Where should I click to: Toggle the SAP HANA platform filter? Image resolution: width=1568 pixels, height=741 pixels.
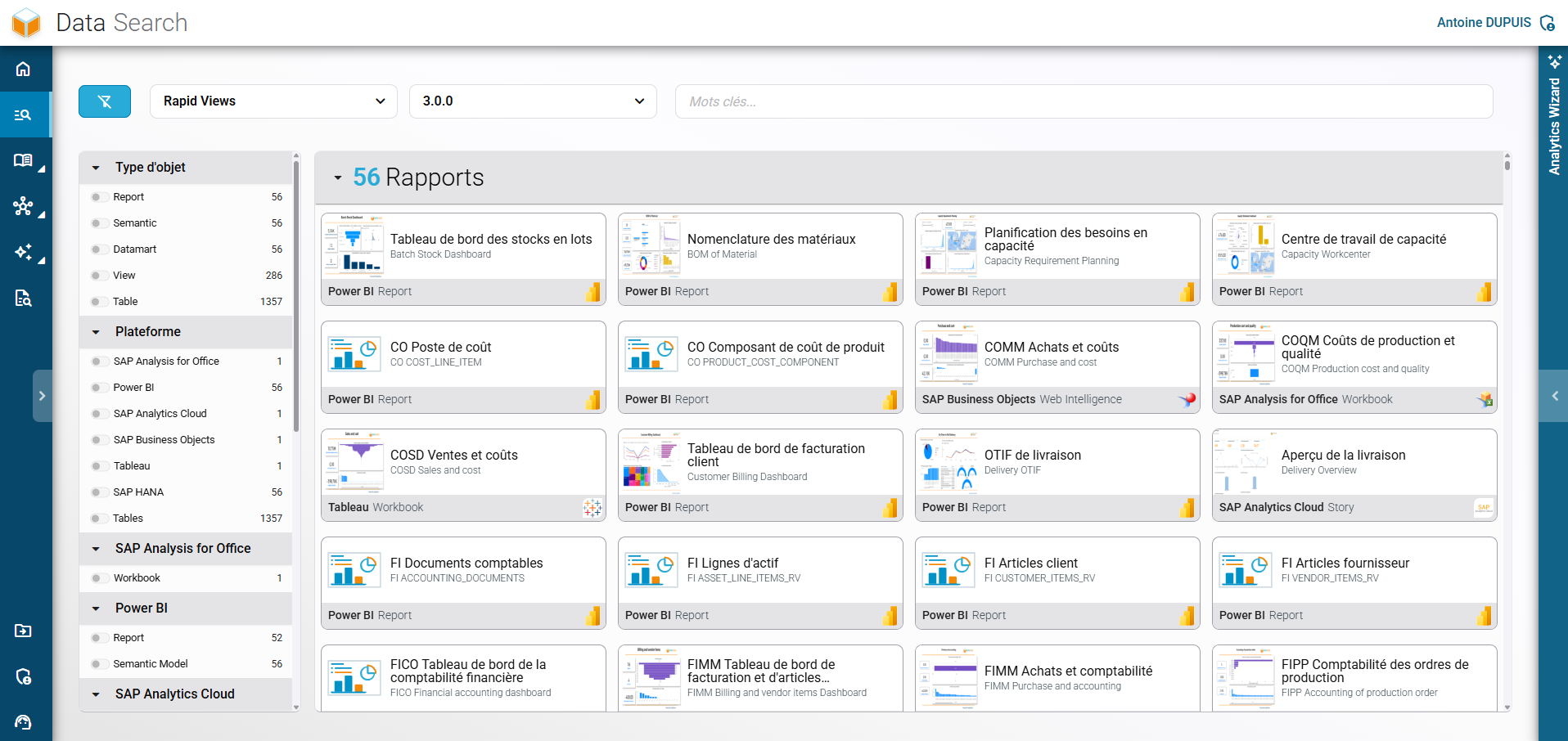[x=100, y=492]
